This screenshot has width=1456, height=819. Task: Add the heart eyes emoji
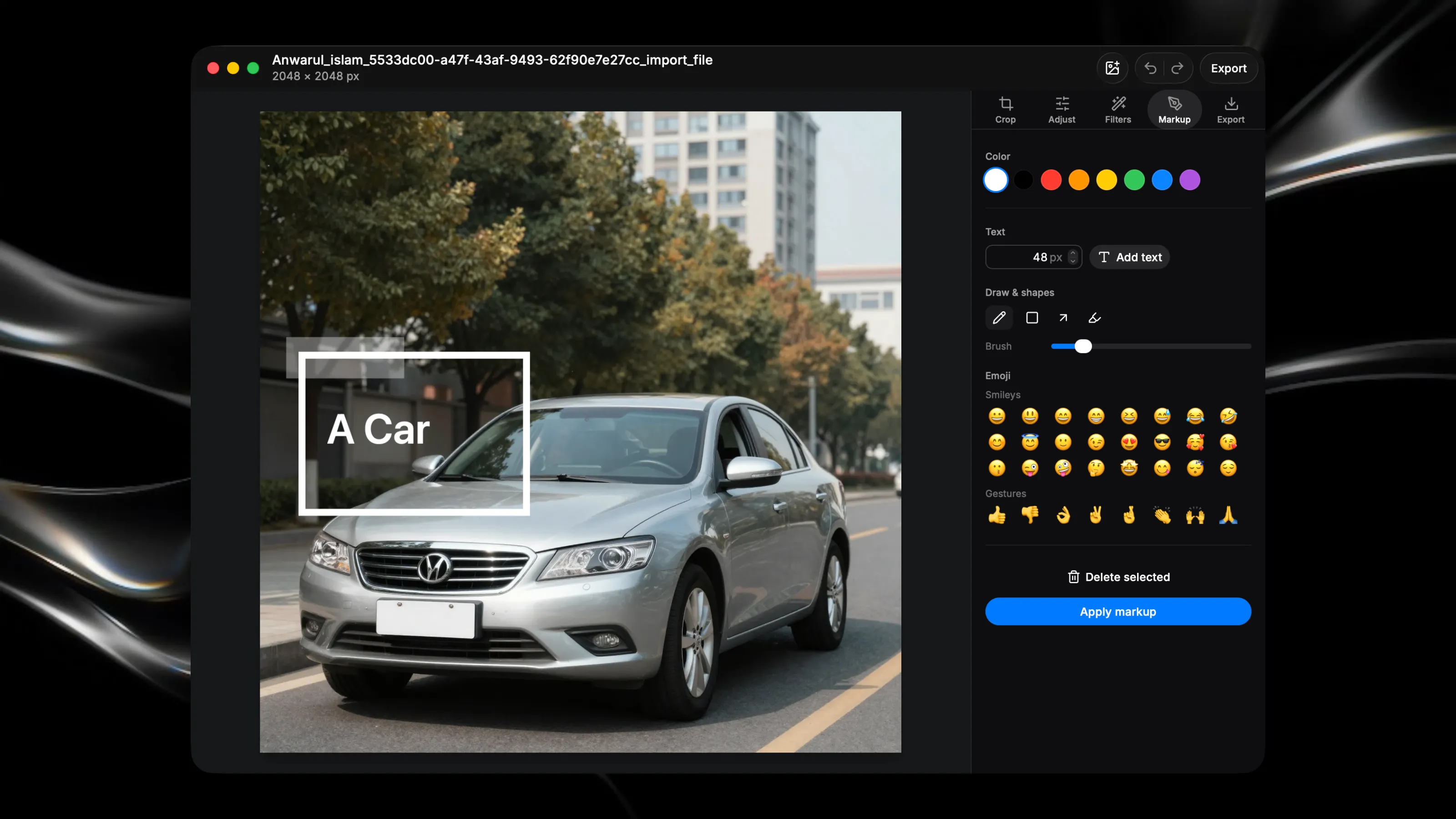pos(1129,442)
